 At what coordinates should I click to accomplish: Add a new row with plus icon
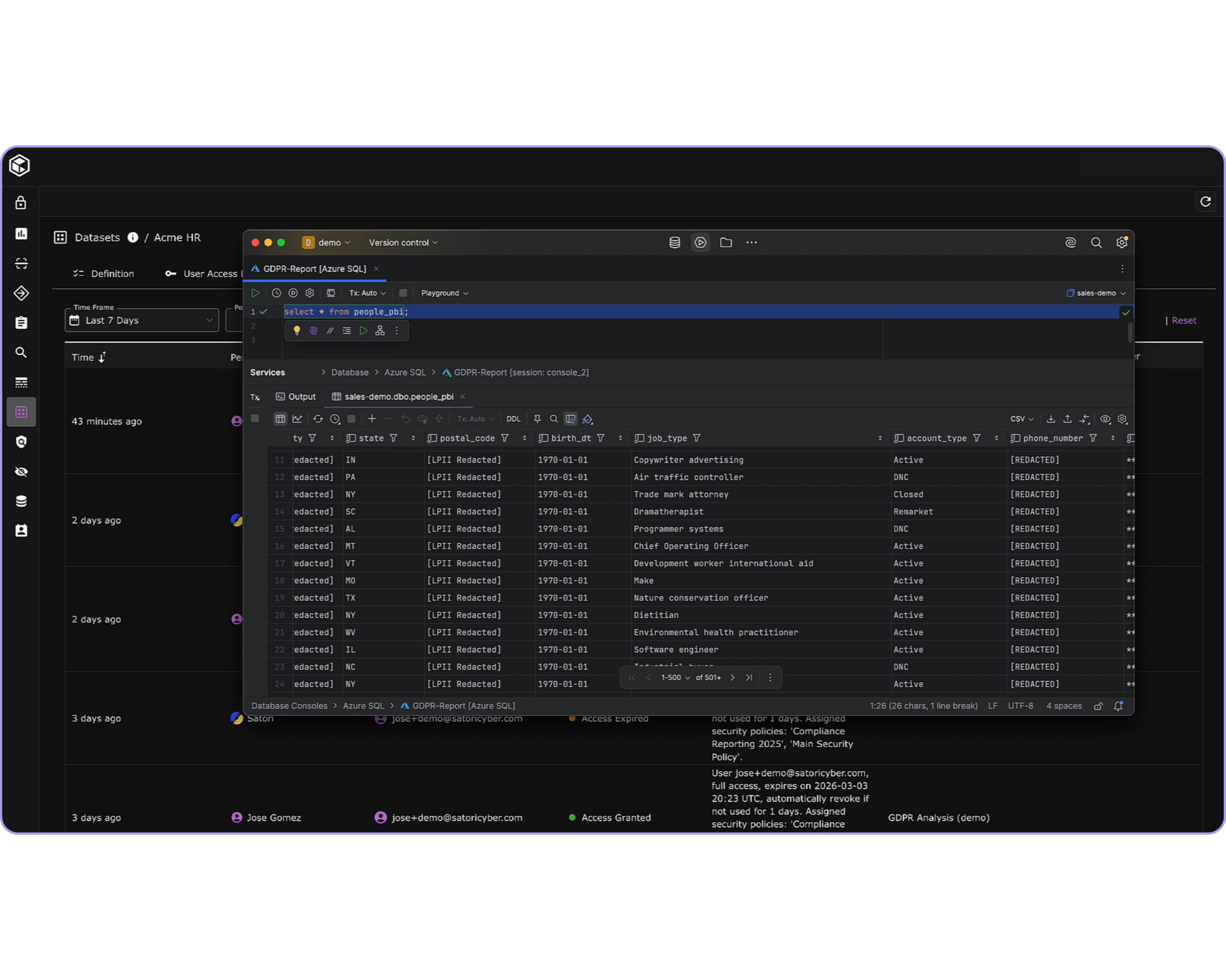[372, 419]
